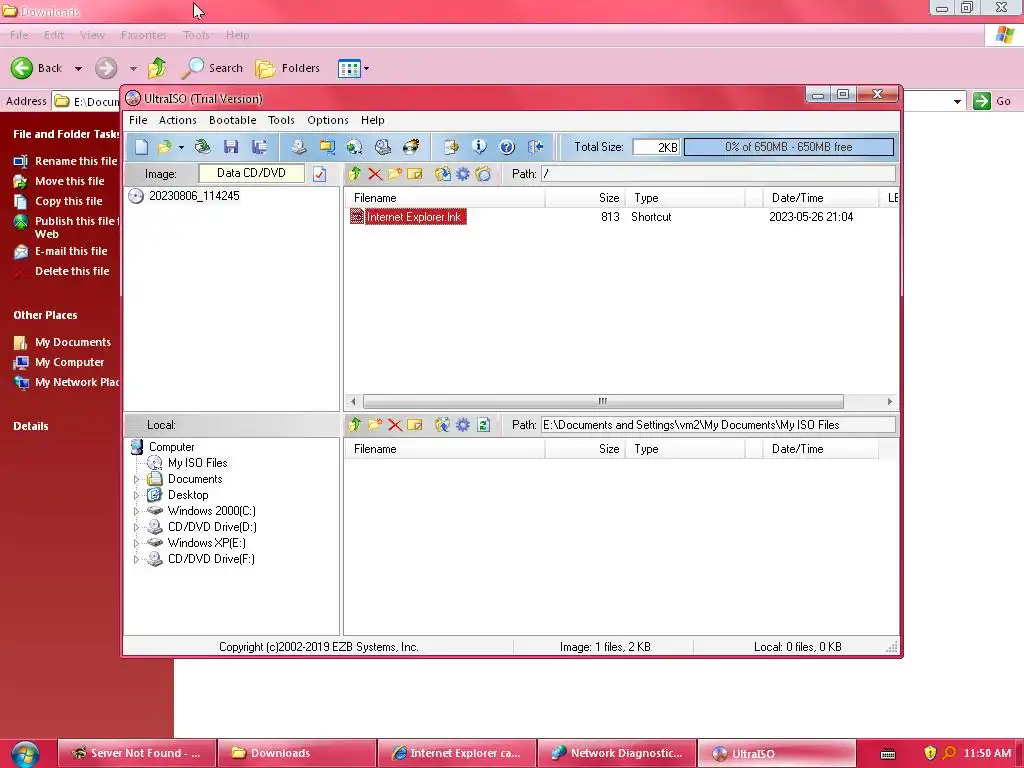Screen dimensions: 1024x768
Task: Select the Internet Explorer.lnk file
Action: 414,217
